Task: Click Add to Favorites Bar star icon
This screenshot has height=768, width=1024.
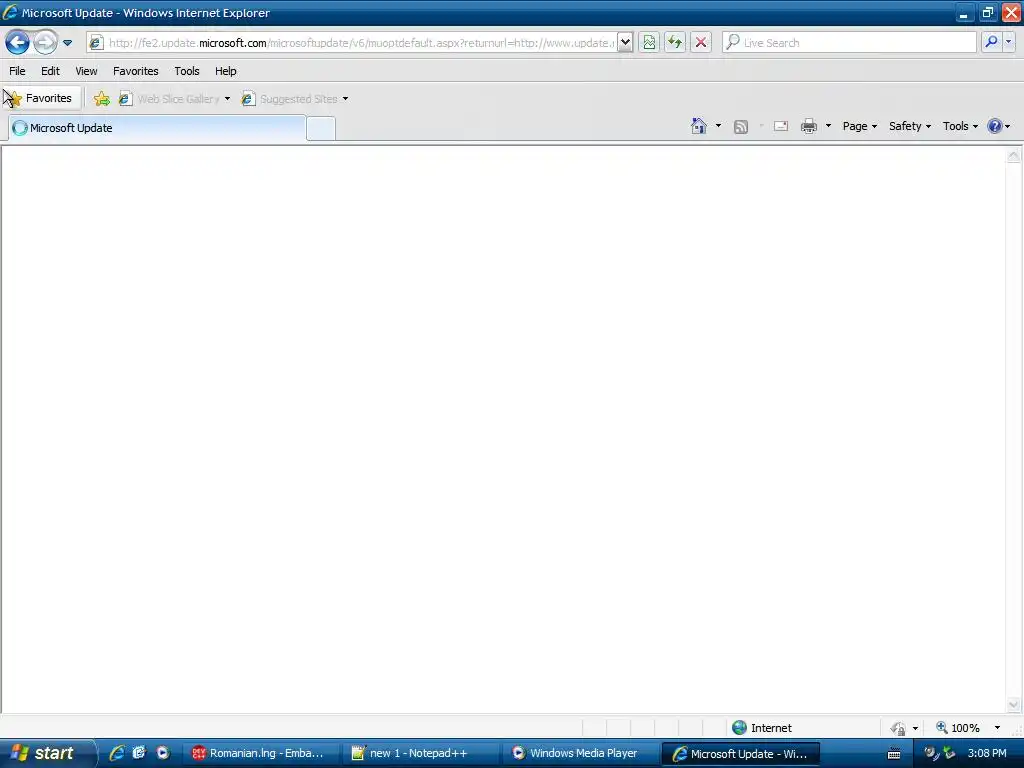Action: [102, 99]
